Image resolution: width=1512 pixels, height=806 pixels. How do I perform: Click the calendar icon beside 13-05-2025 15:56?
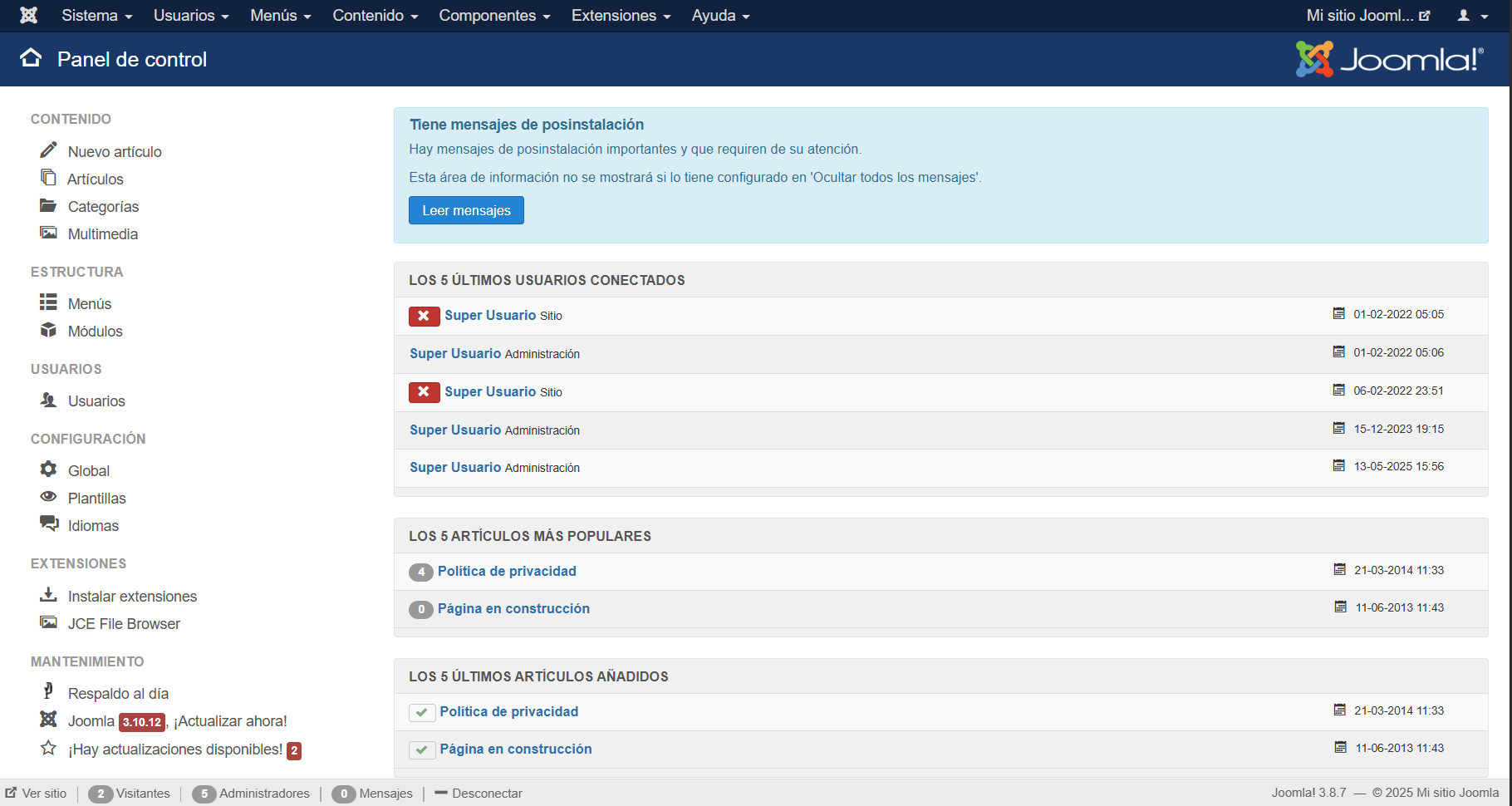[1339, 465]
